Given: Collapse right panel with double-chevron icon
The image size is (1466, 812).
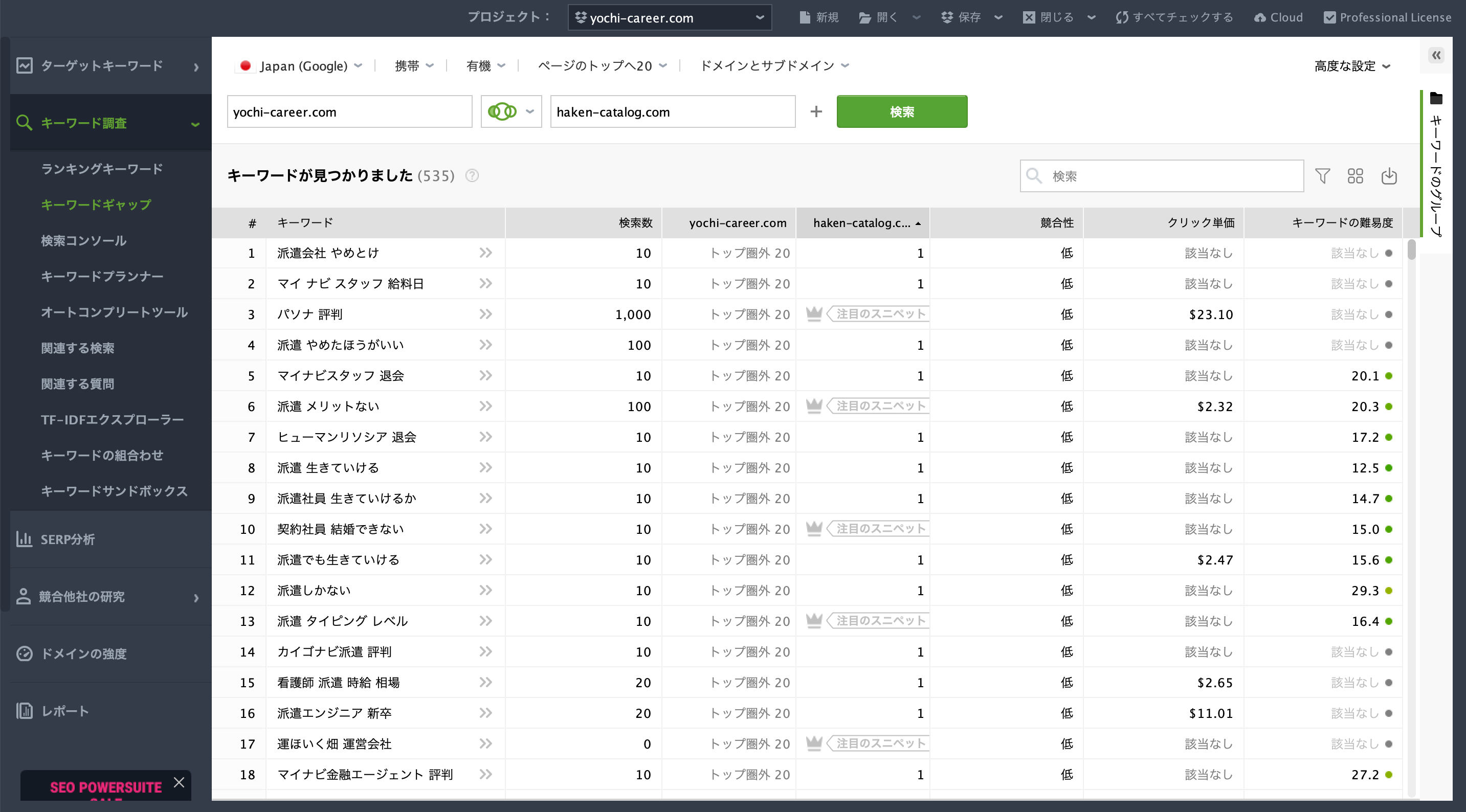Looking at the screenshot, I should tap(1436, 55).
